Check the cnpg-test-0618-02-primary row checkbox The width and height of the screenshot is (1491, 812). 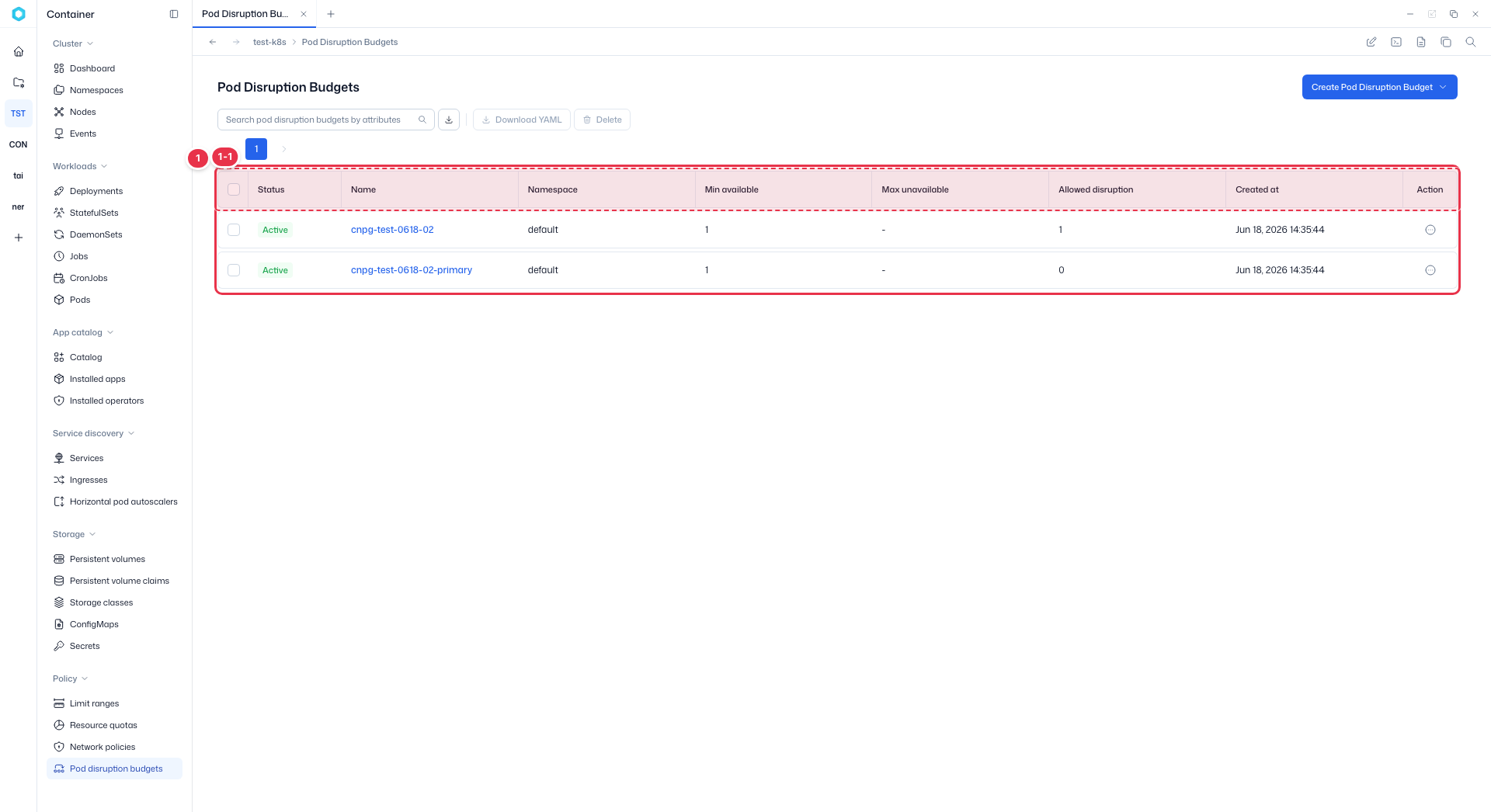click(234, 270)
